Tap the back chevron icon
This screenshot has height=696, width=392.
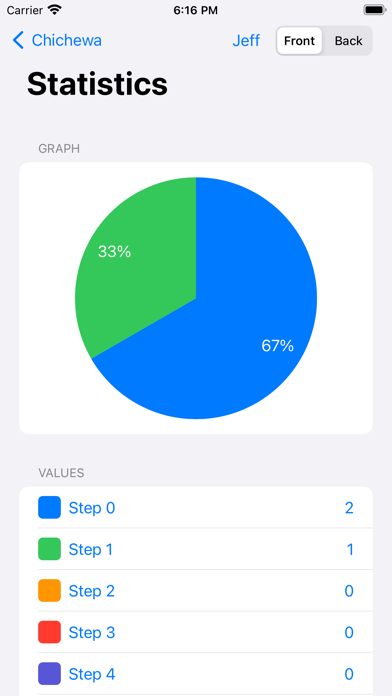[18, 40]
